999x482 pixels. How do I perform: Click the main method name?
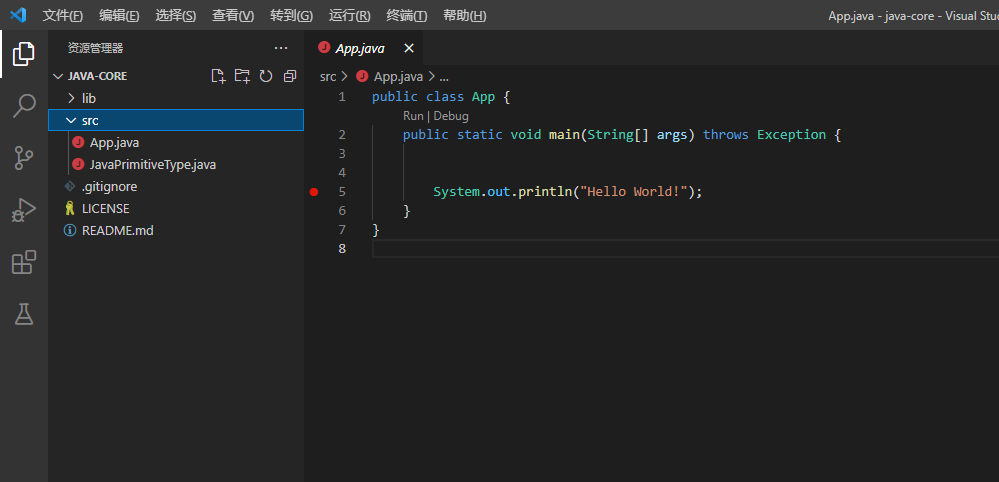pyautogui.click(x=564, y=135)
